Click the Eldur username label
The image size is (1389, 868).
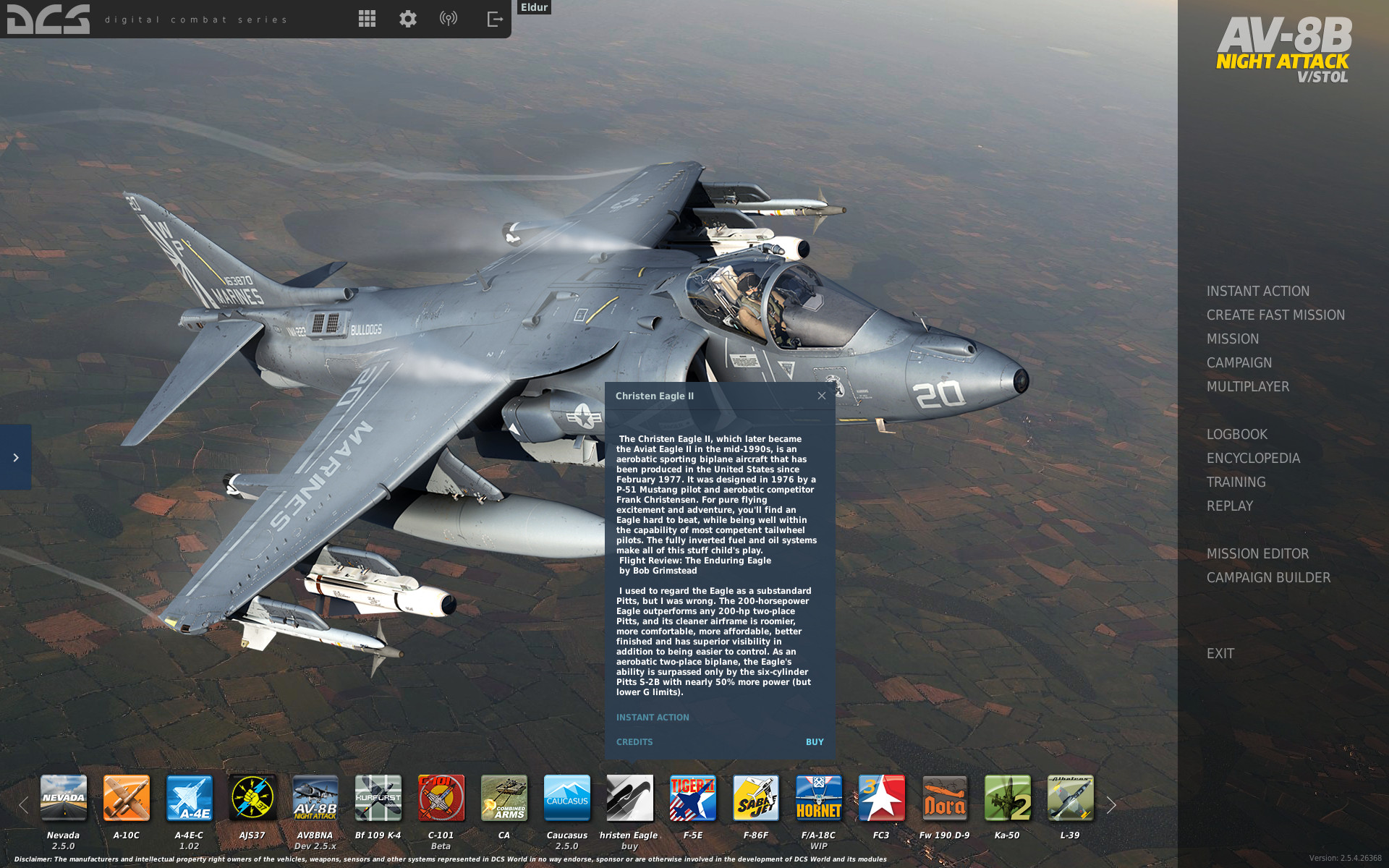(534, 7)
